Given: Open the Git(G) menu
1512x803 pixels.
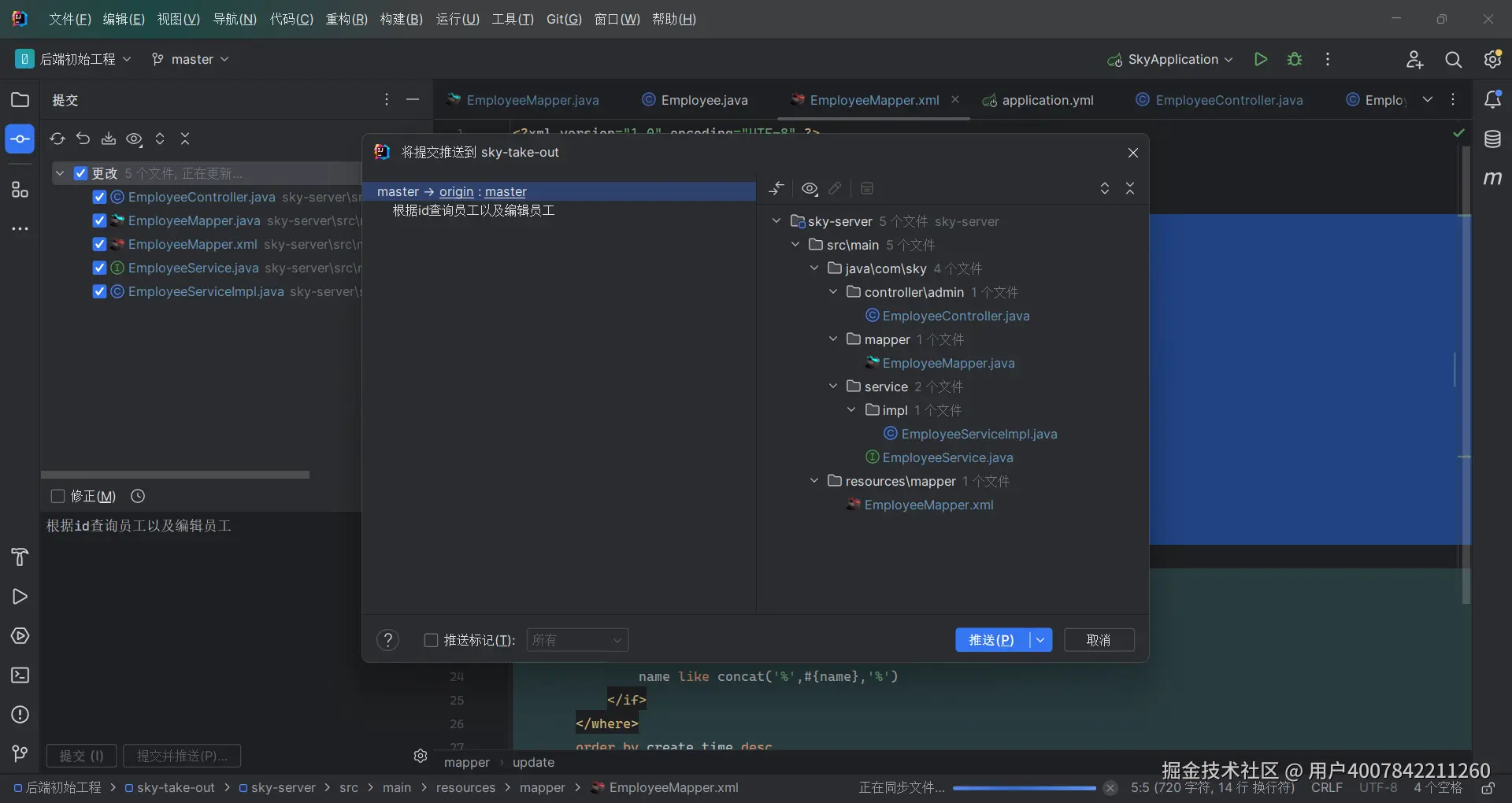Looking at the screenshot, I should [564, 19].
